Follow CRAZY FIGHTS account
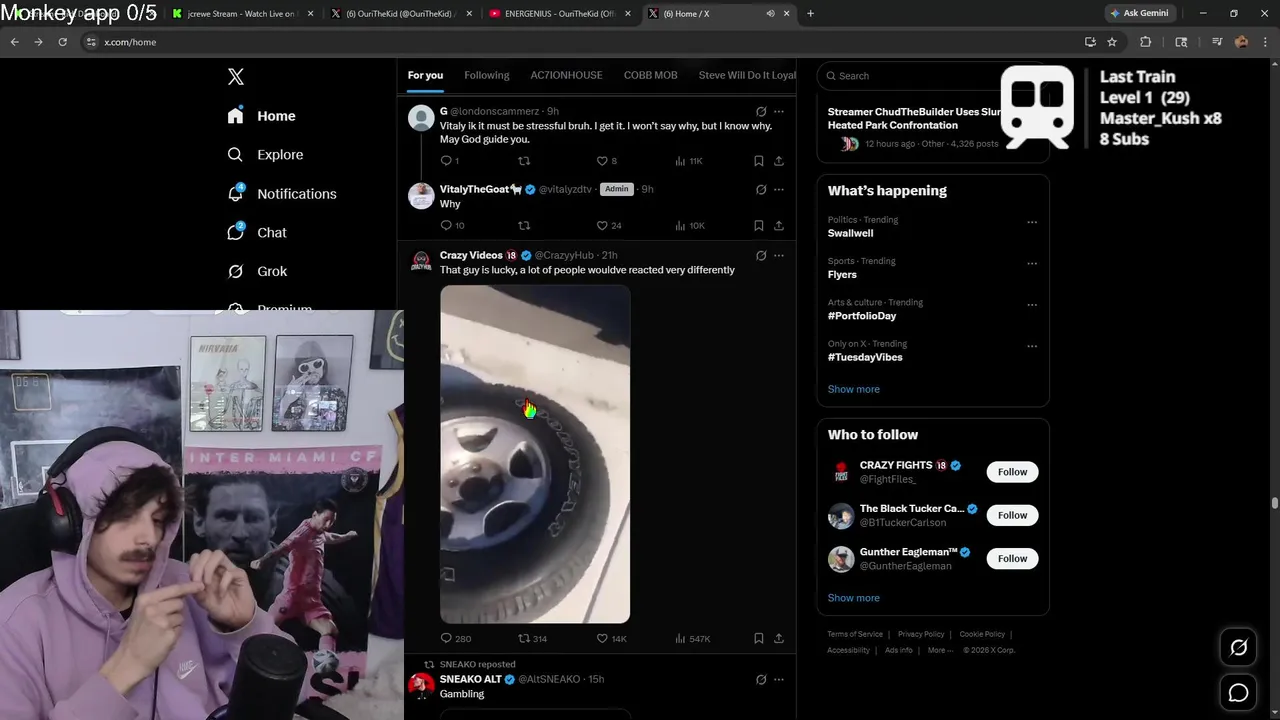1280x720 pixels. tap(1012, 472)
